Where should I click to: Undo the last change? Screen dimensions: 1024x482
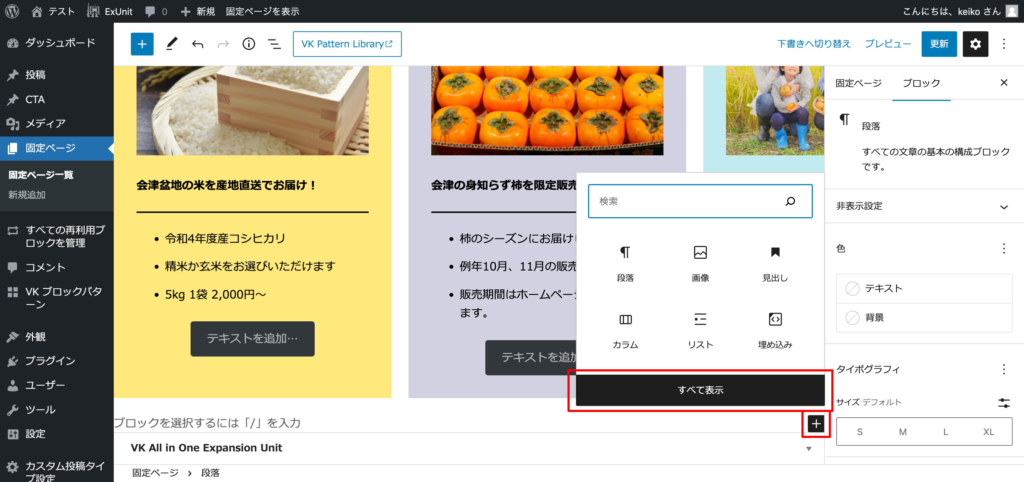(197, 44)
